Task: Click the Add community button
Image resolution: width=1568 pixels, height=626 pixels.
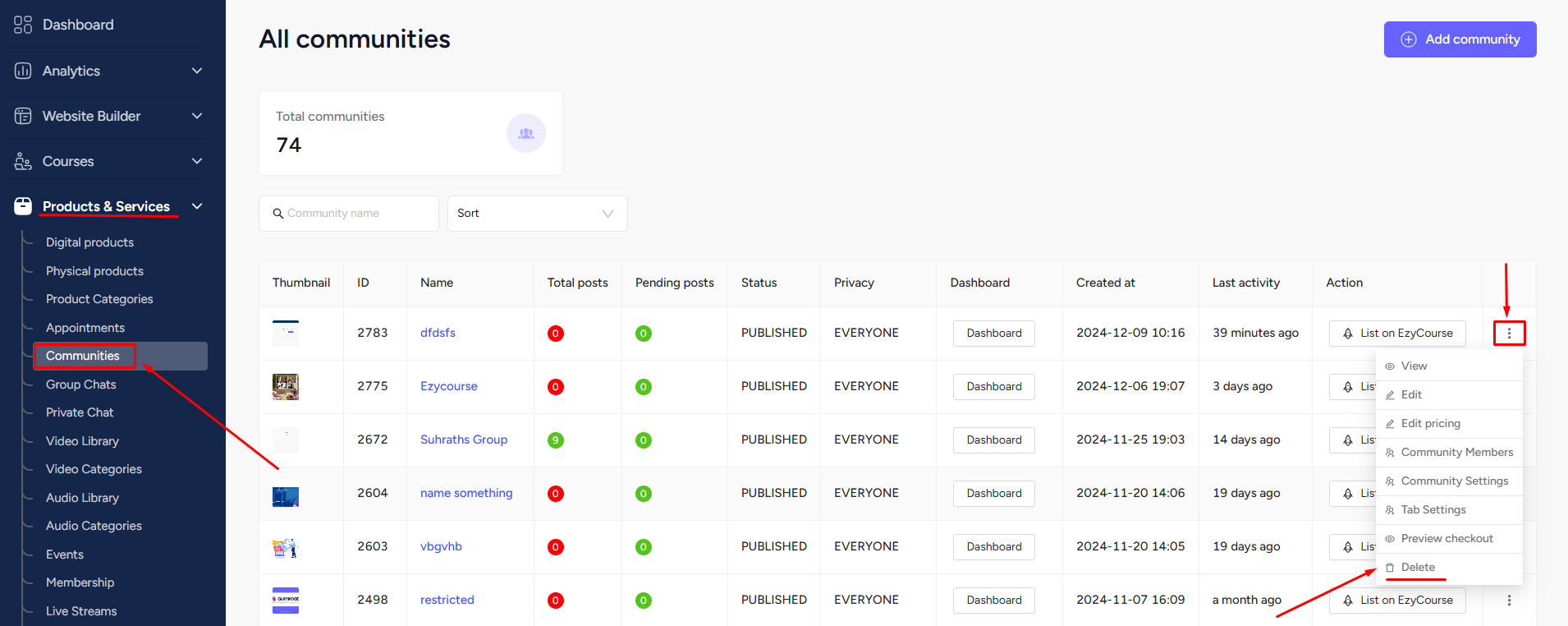Action: [1460, 39]
